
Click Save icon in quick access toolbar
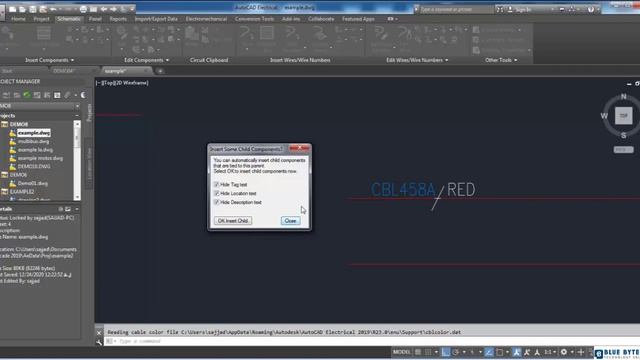click(33, 9)
